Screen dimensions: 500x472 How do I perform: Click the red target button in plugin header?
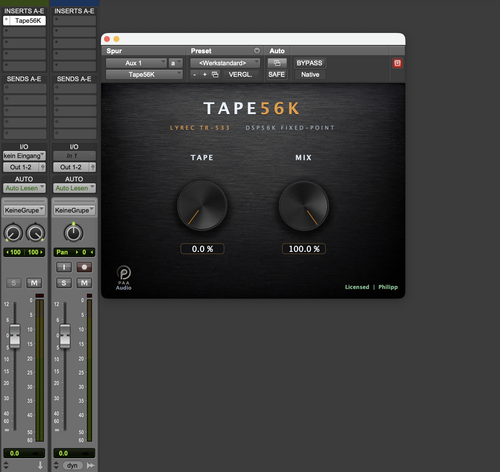click(397, 63)
